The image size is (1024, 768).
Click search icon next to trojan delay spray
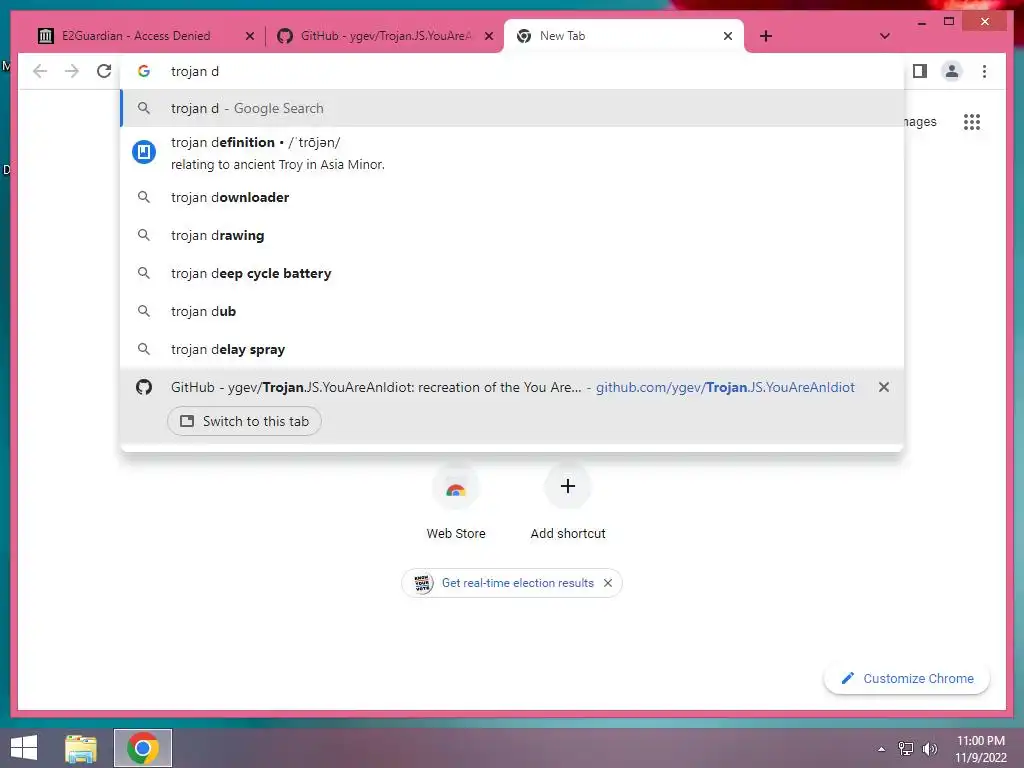coord(144,349)
